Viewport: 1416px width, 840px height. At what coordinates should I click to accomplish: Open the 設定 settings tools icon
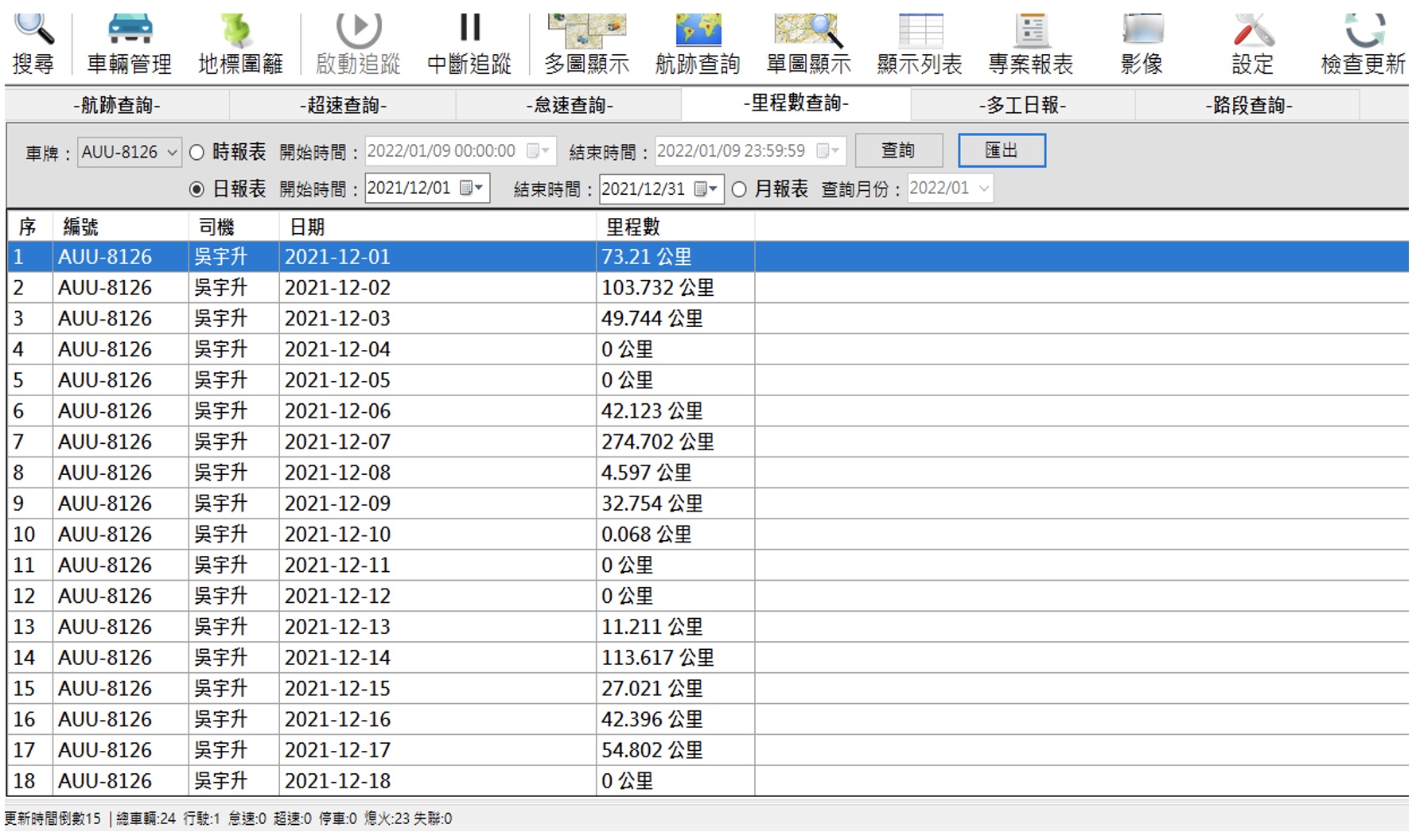coord(1253,44)
